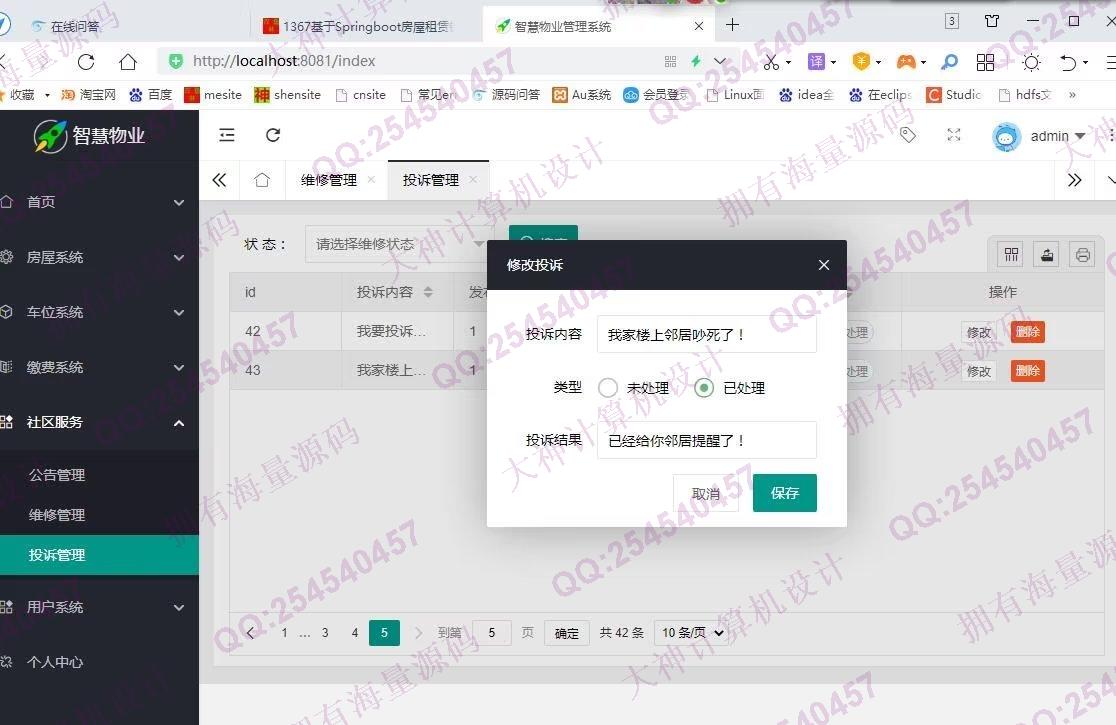Close the 维修管理 tab
The height and width of the screenshot is (725, 1116).
[x=371, y=179]
